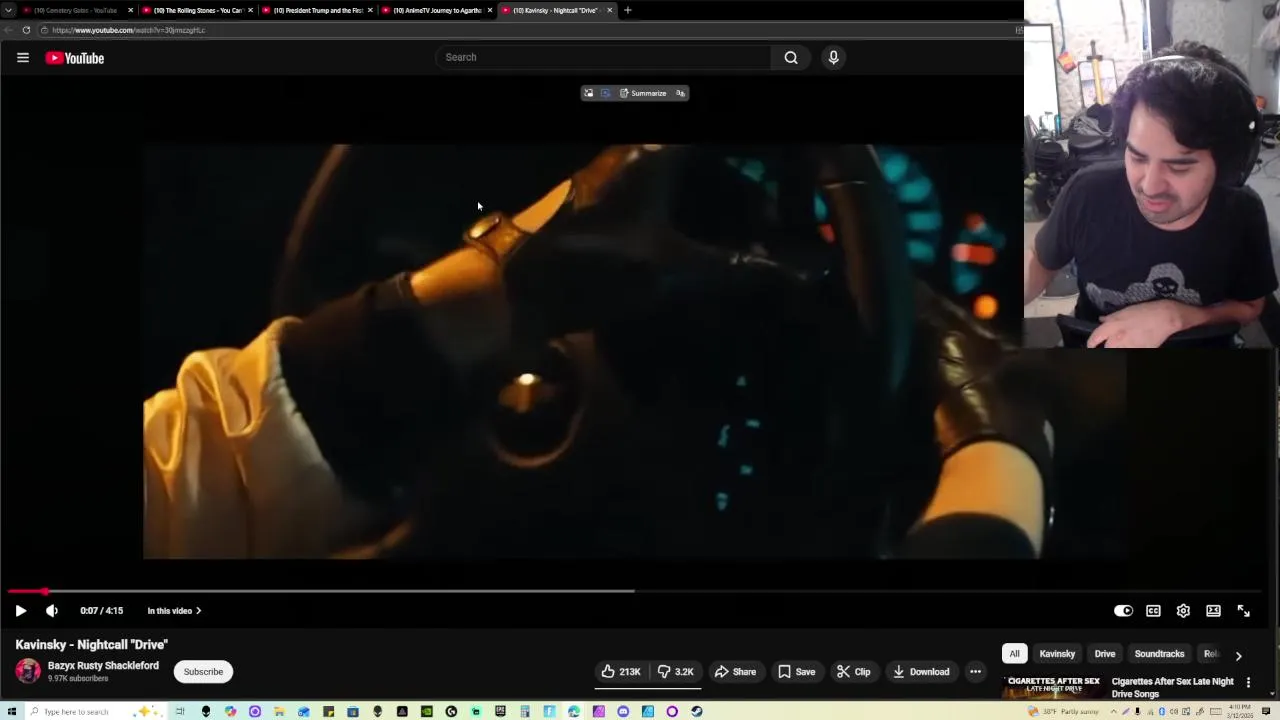Like the video with 213K likes
This screenshot has height=720, width=1280.
[621, 671]
